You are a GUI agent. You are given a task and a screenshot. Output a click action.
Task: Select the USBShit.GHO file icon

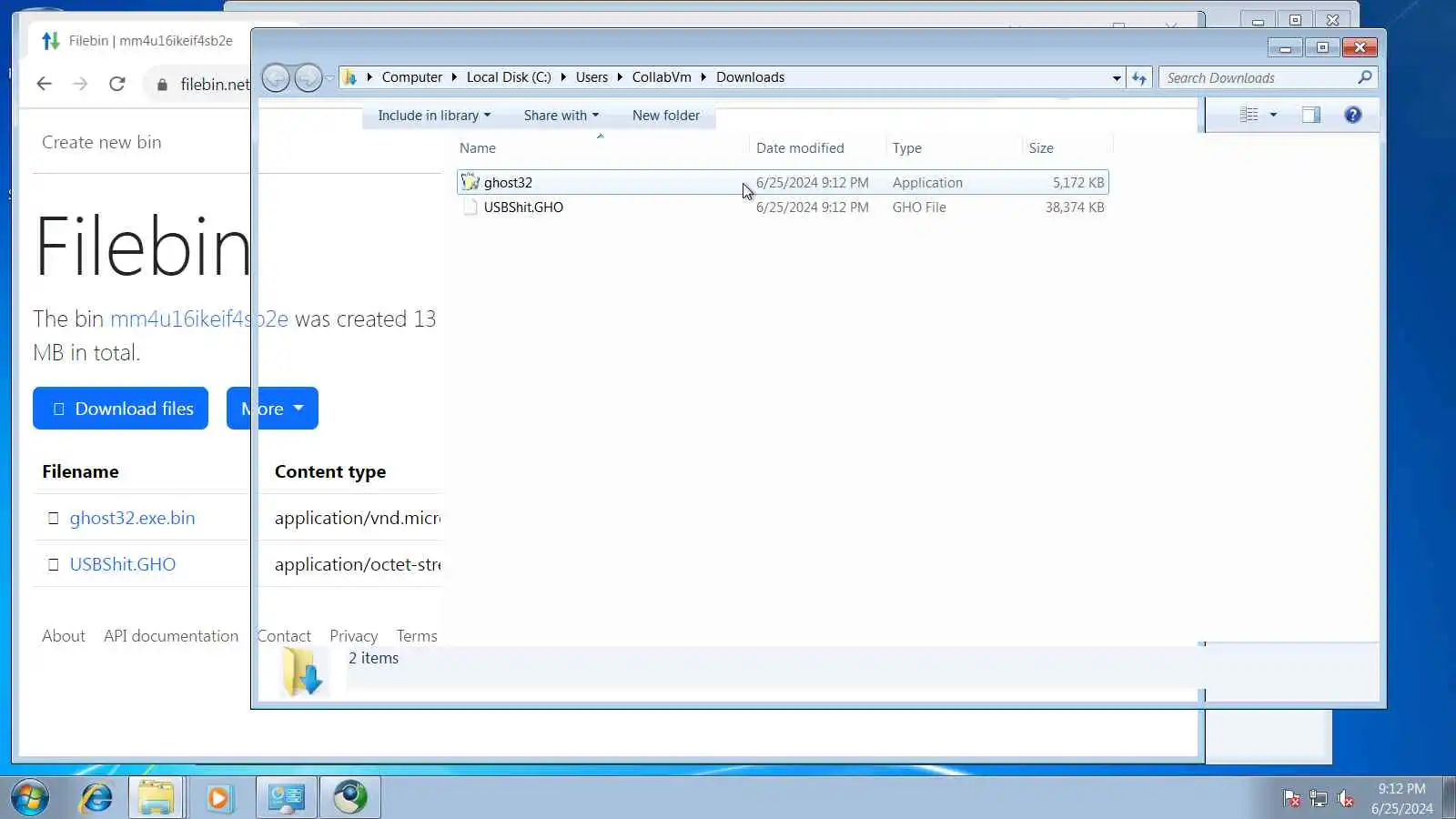click(470, 207)
